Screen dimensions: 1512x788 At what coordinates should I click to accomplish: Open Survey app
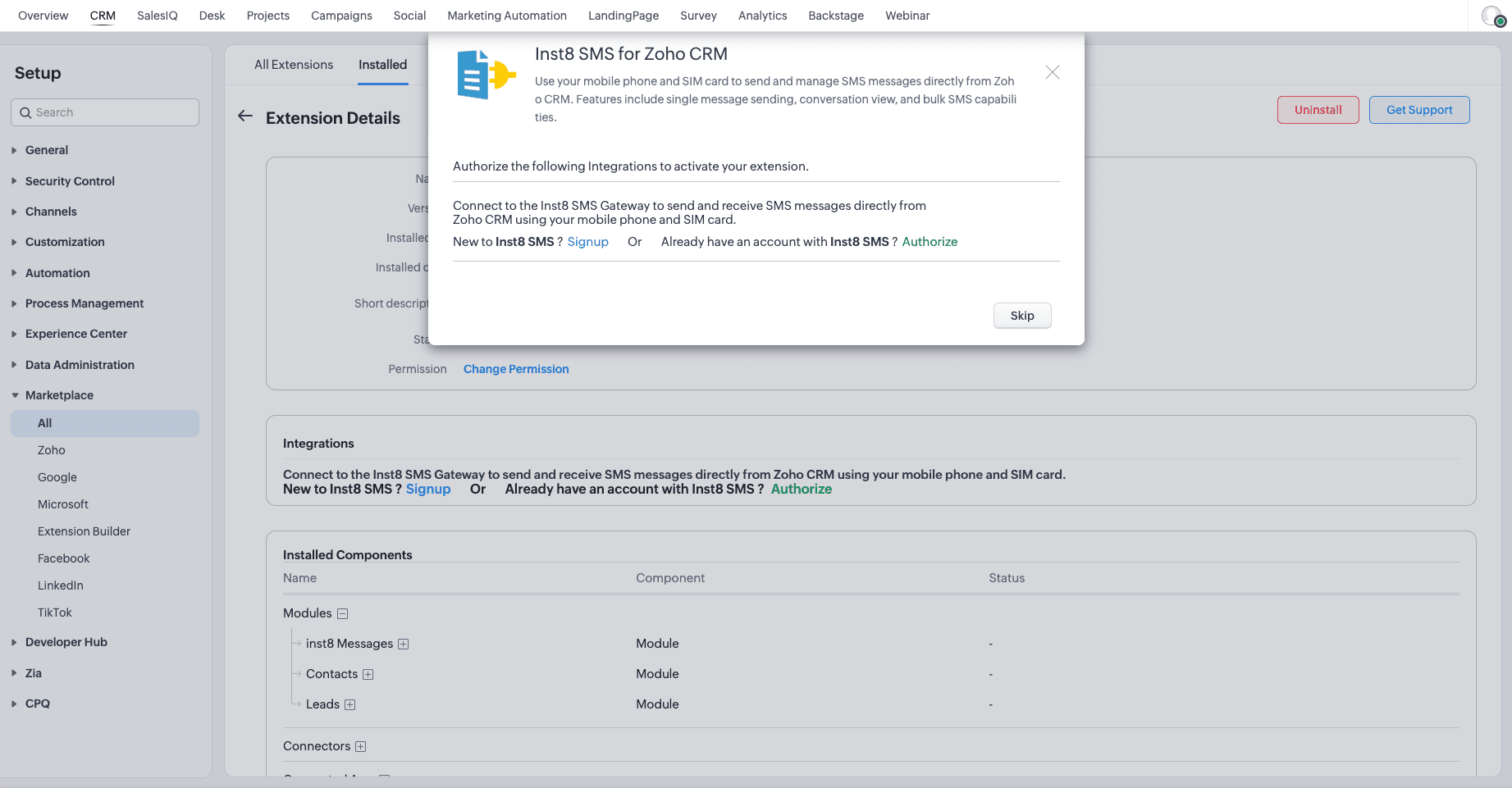pyautogui.click(x=698, y=16)
